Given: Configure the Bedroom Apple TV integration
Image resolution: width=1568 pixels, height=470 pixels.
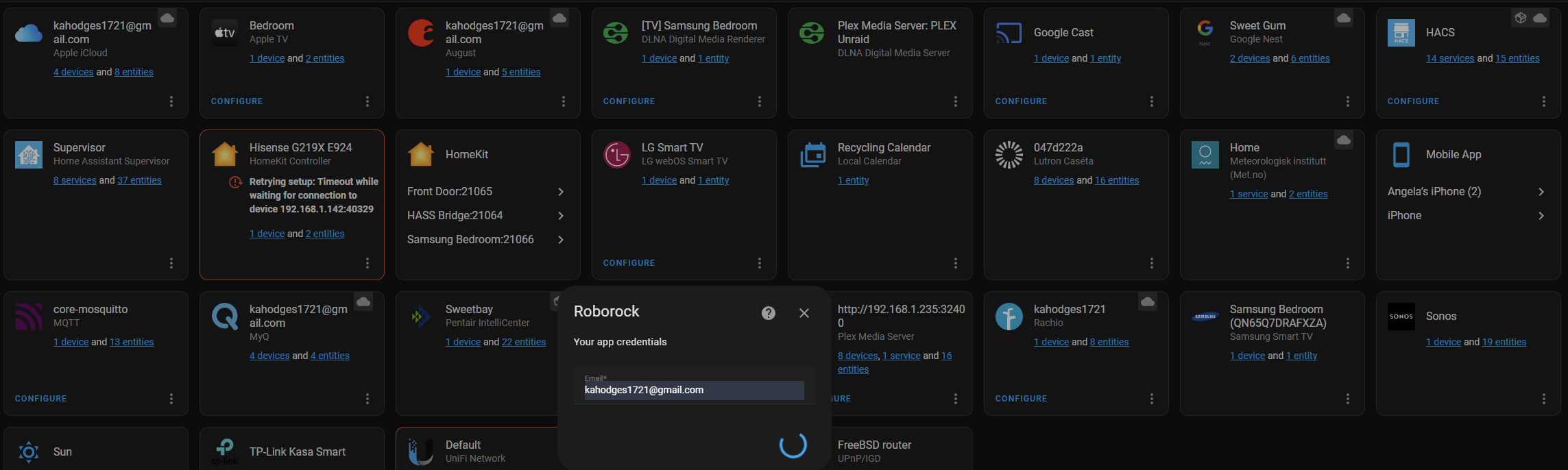Looking at the screenshot, I should (x=237, y=101).
